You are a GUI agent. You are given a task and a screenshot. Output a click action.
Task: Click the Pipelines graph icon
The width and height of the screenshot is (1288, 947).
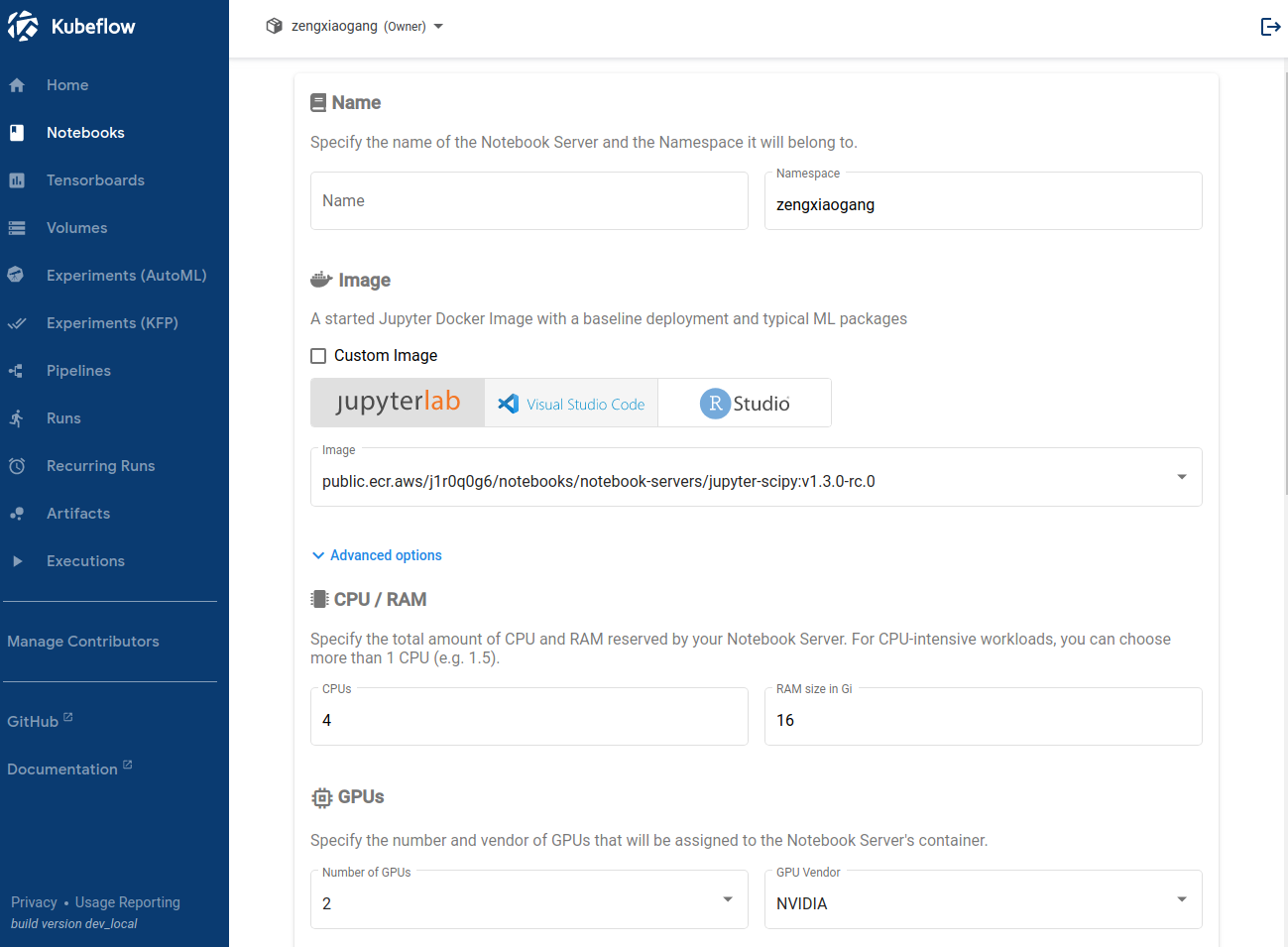(17, 371)
